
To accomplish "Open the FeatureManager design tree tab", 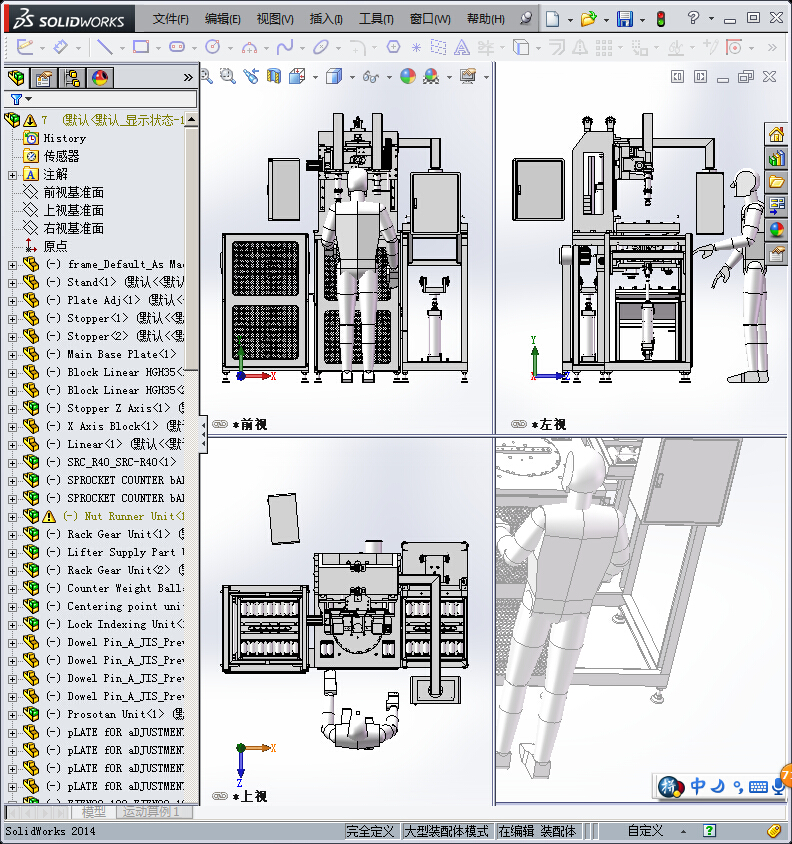I will click(x=16, y=78).
